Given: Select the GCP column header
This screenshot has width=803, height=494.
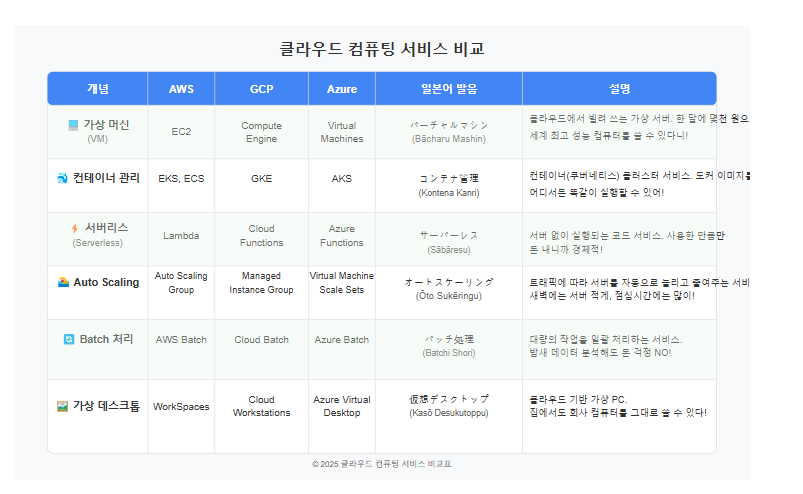Looking at the screenshot, I should click(262, 89).
